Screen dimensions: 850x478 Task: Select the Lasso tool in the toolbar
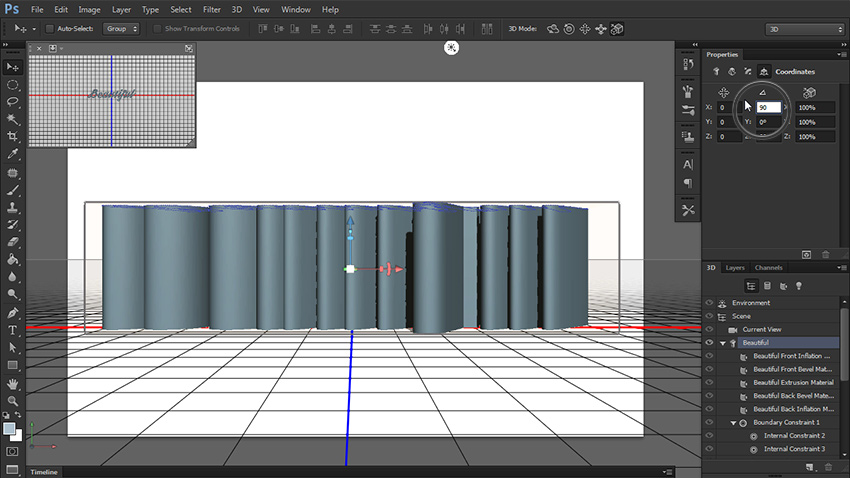tap(13, 101)
